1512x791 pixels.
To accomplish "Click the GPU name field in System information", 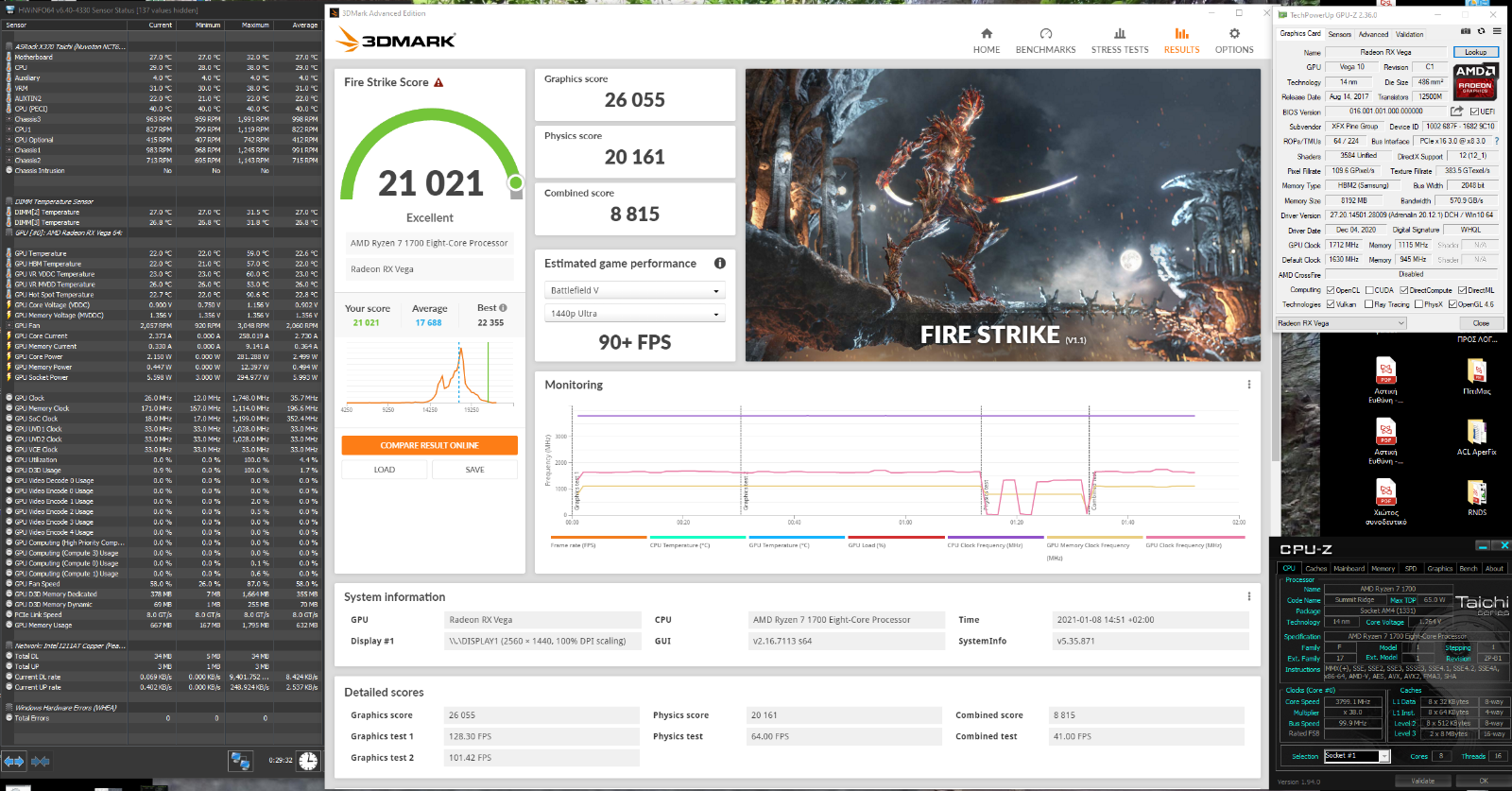I will click(x=541, y=620).
